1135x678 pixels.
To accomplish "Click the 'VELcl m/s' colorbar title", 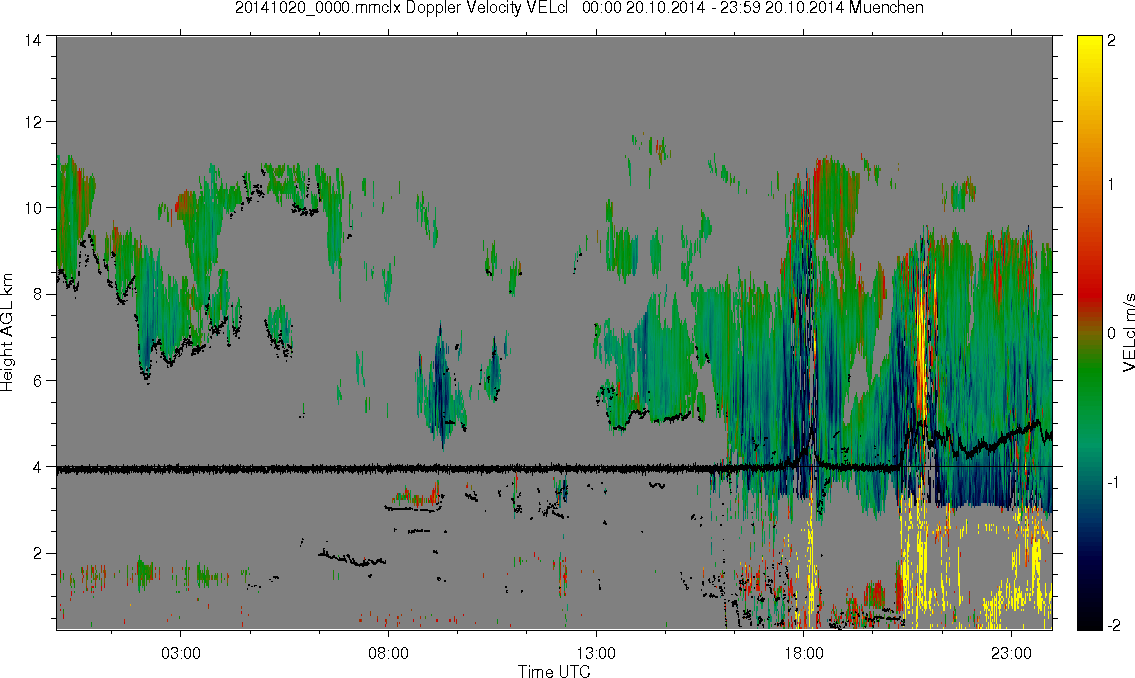I will click(1127, 333).
